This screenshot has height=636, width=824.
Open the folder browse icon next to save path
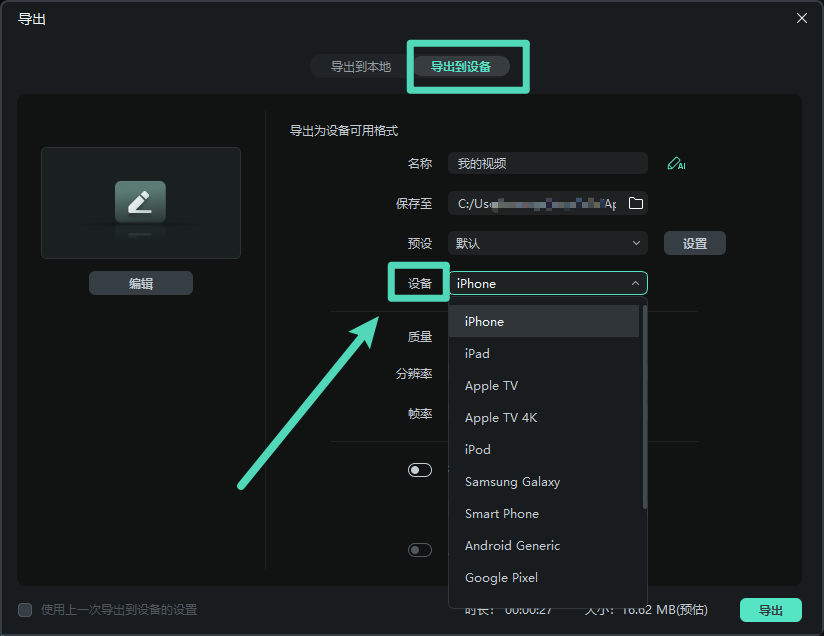pos(637,203)
